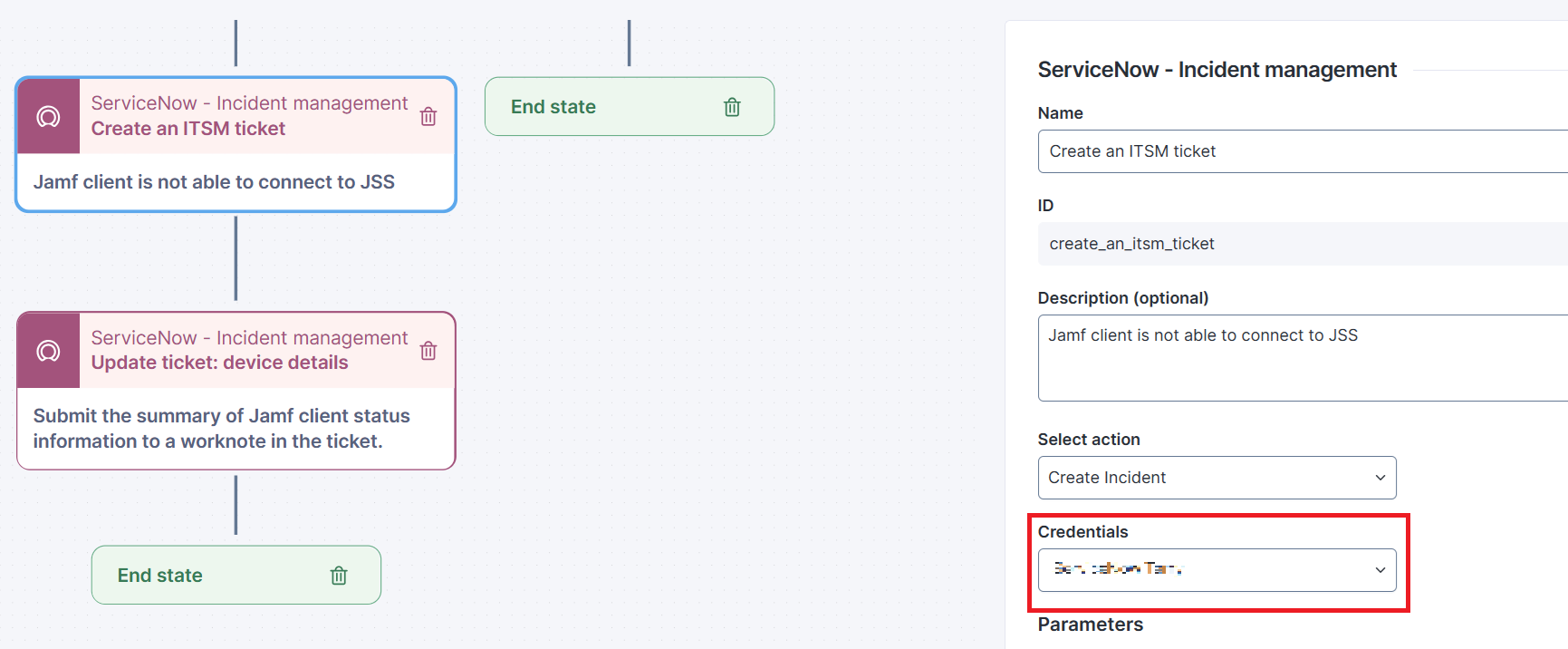
Task: Click the ServiceNow - Incident management panel heading
Action: point(1217,70)
